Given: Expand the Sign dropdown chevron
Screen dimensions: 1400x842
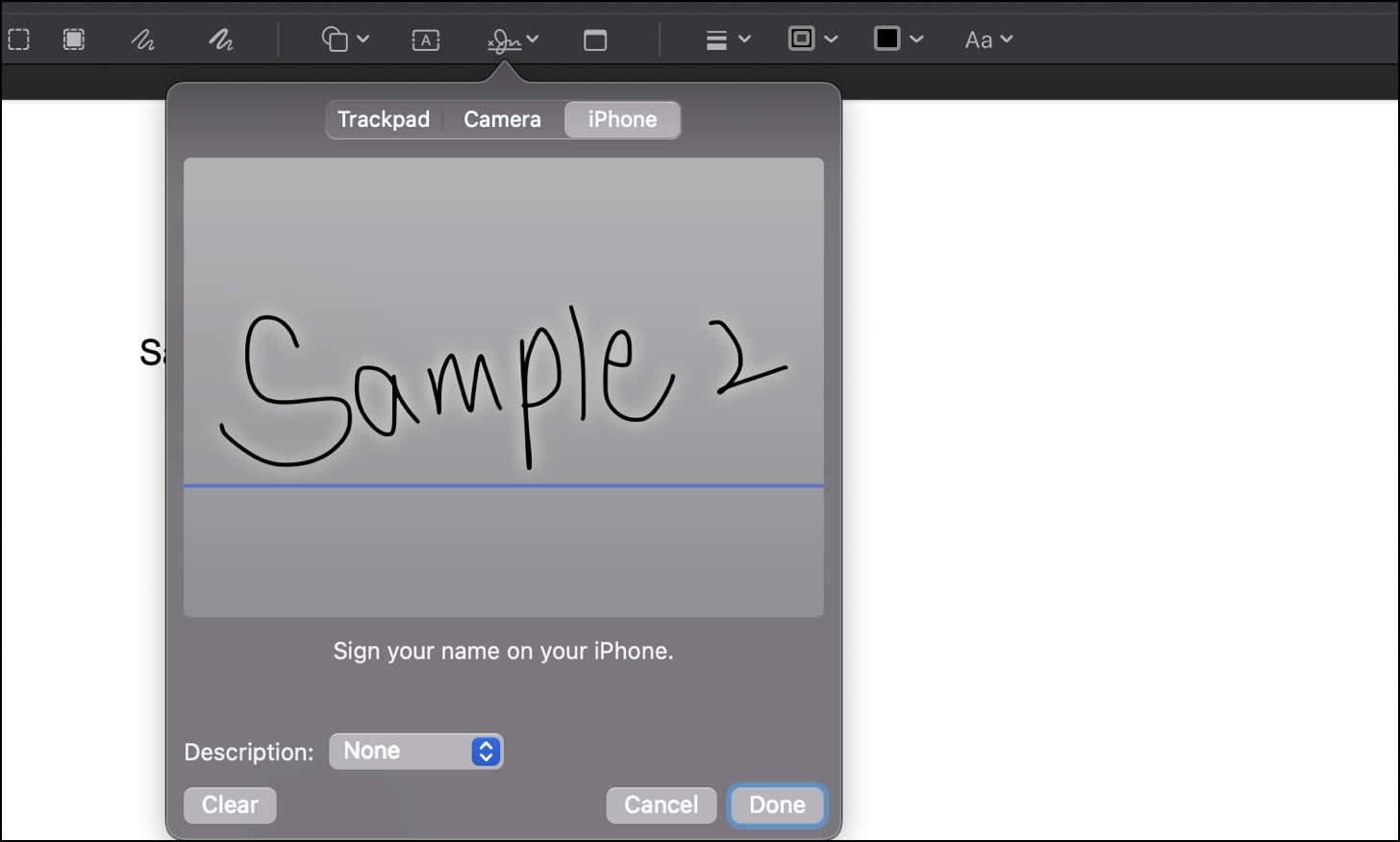Looking at the screenshot, I should coord(533,39).
